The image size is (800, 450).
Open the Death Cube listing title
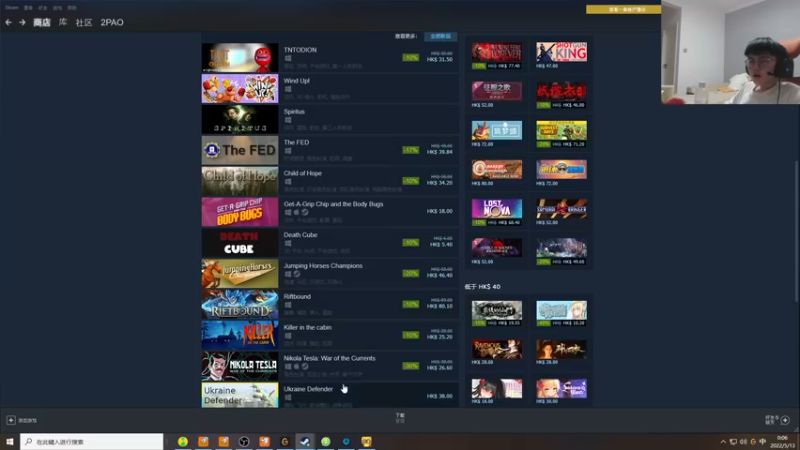[300, 235]
